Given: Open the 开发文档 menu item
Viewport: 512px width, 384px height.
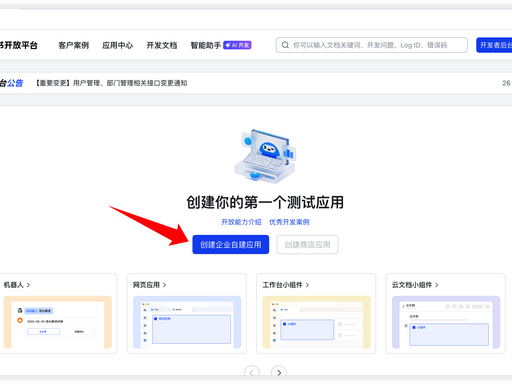Looking at the screenshot, I should pos(162,45).
